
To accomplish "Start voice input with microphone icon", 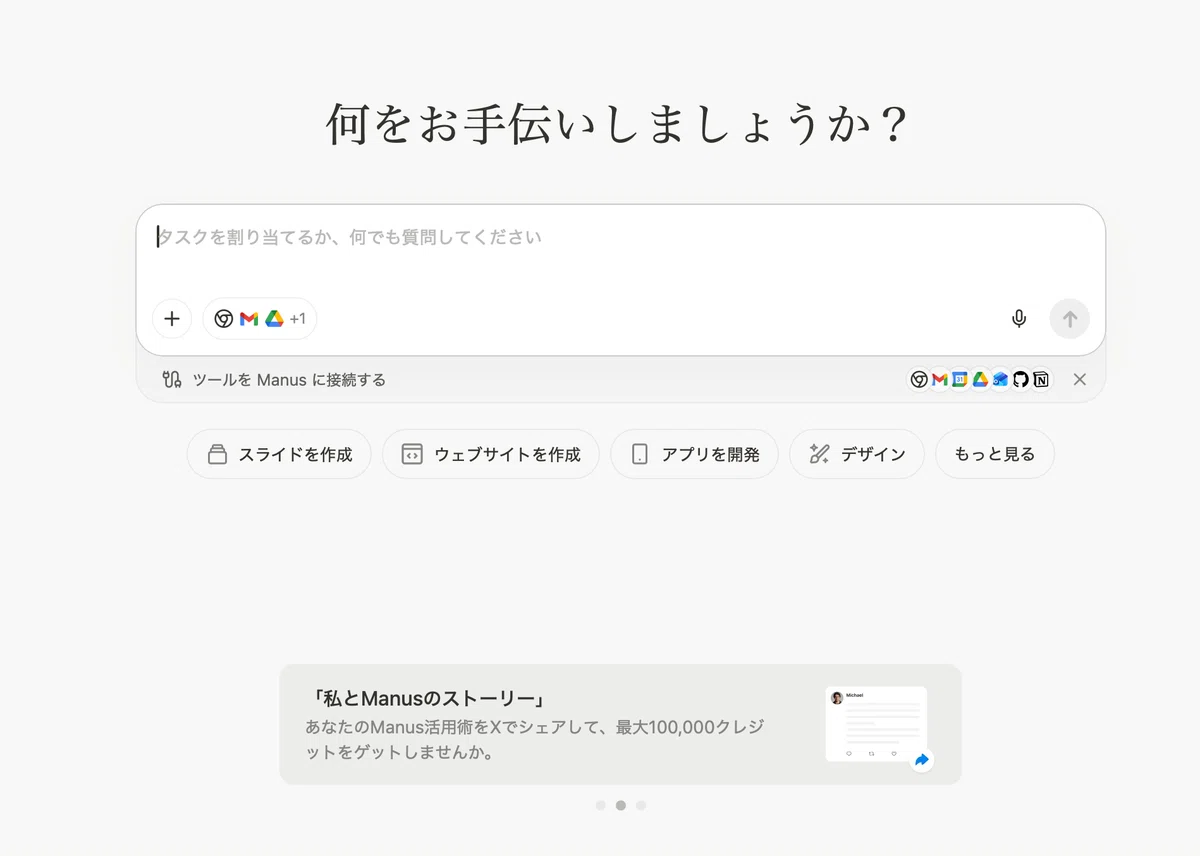I will [1019, 319].
